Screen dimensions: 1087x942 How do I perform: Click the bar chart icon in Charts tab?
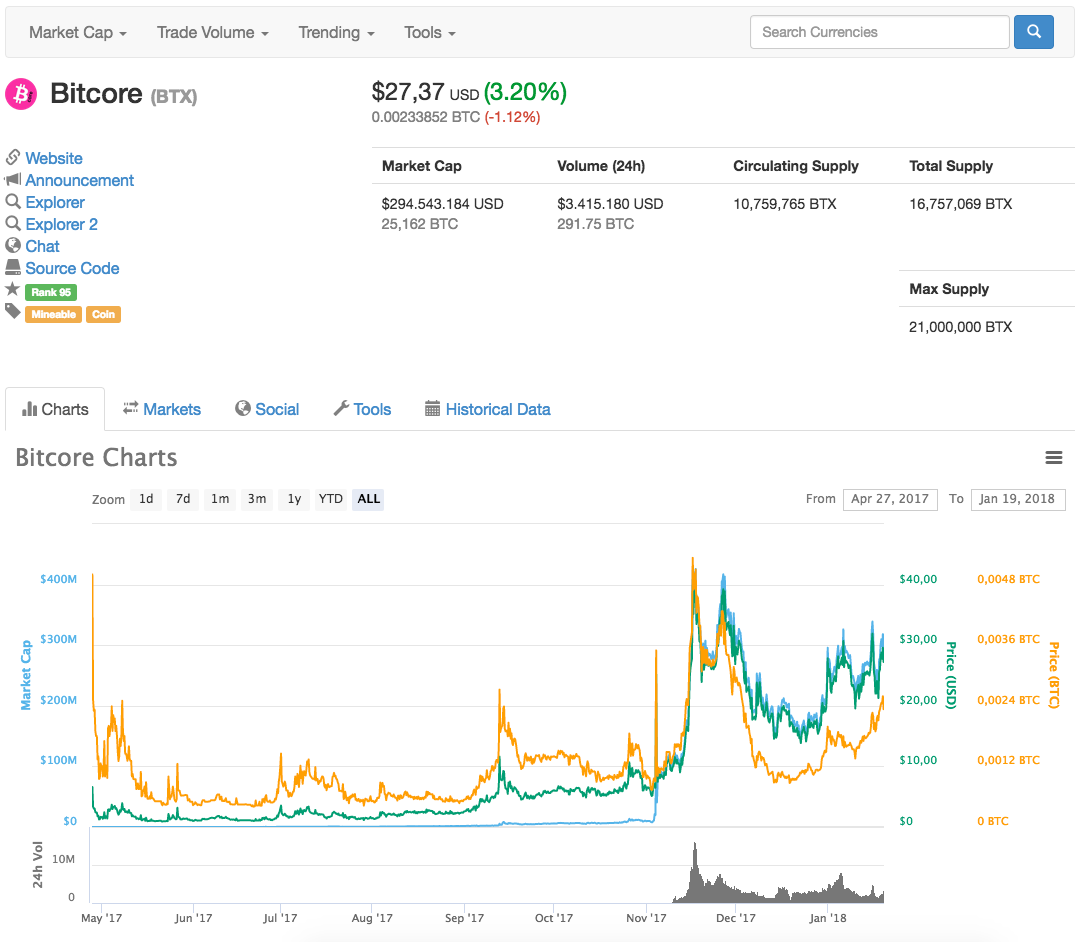(x=29, y=409)
